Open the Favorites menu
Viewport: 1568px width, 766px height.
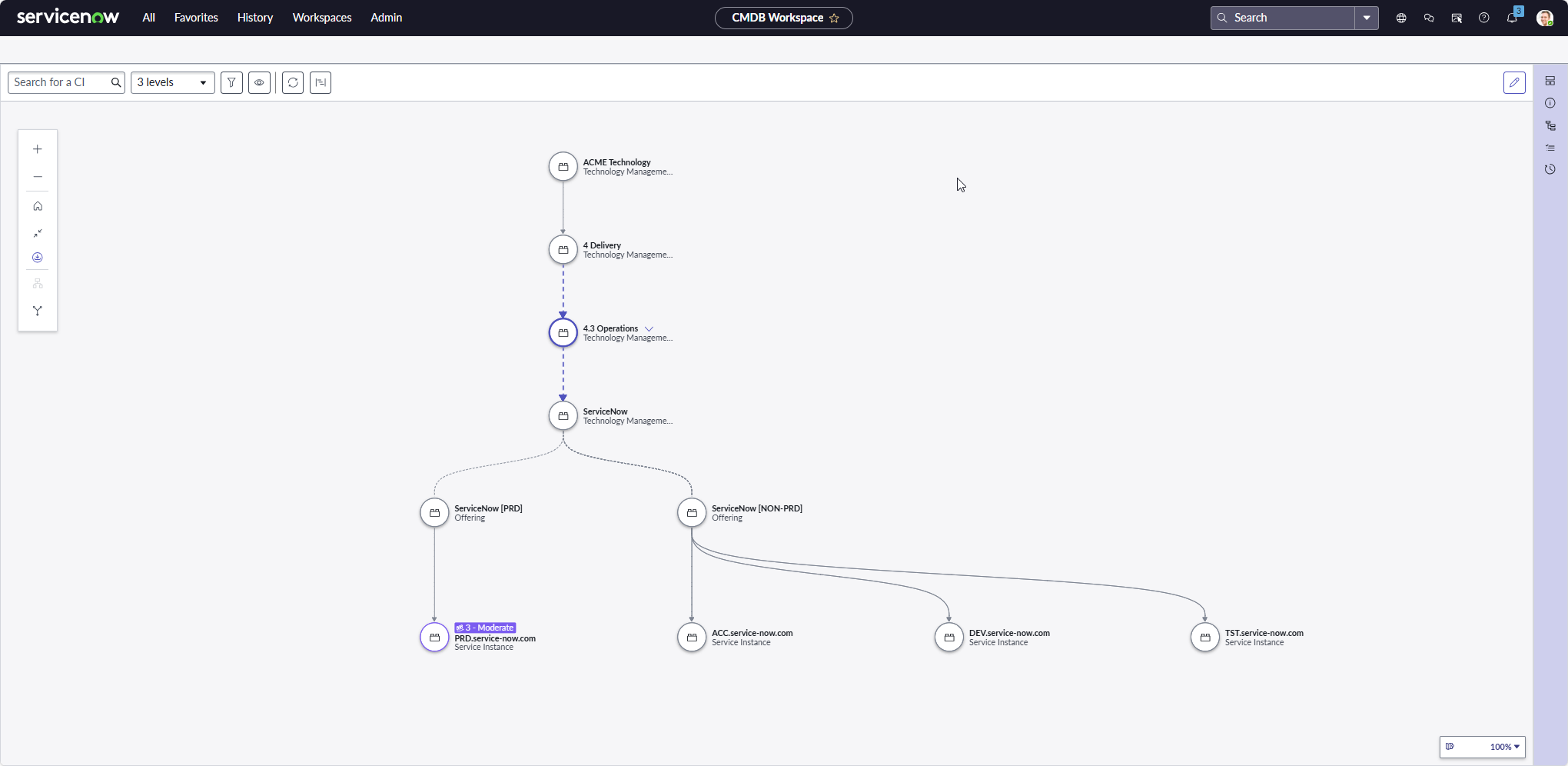(x=196, y=18)
